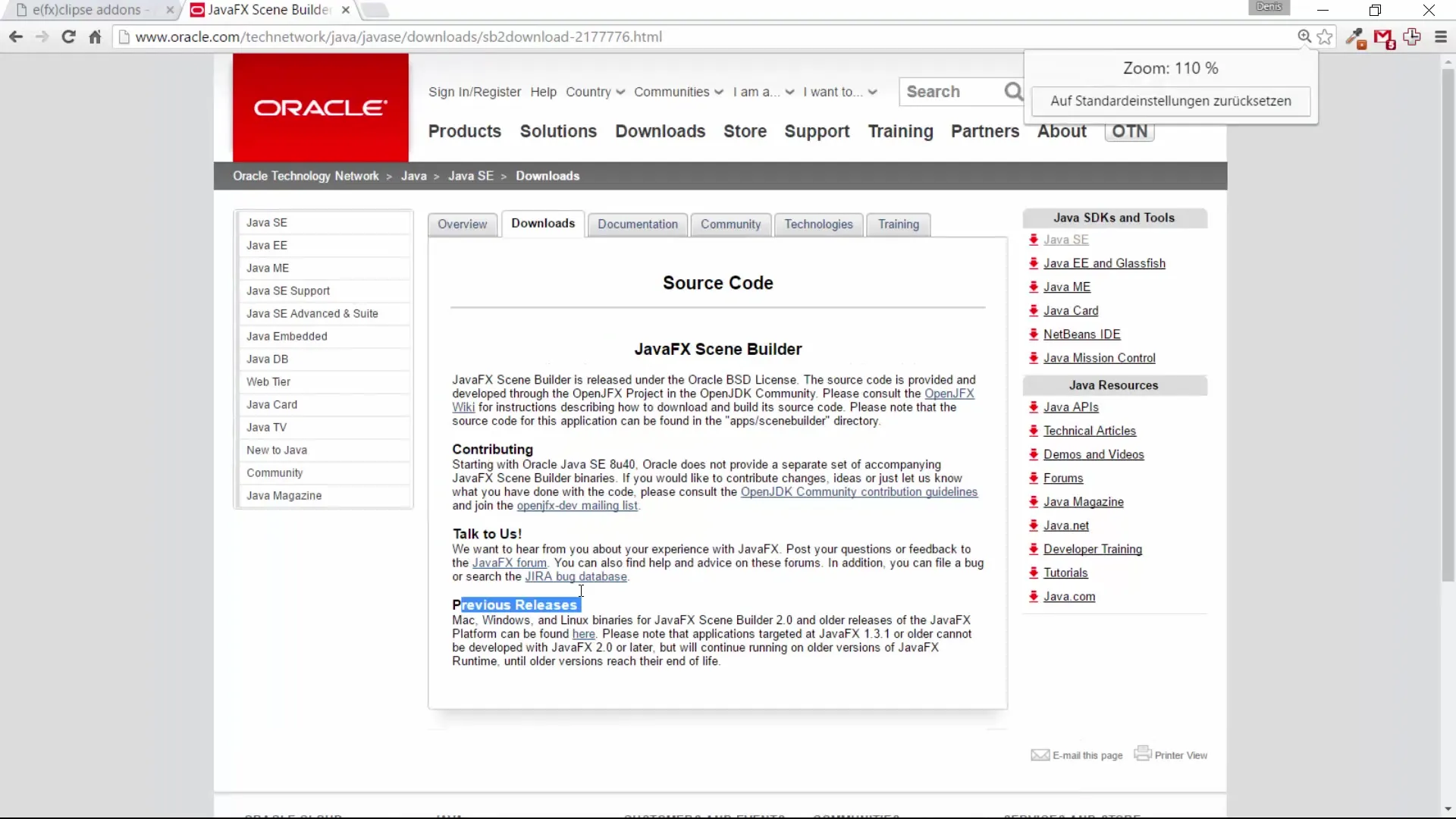Open the Chrome hamburger menu
The image size is (1456, 819).
click(x=1441, y=36)
